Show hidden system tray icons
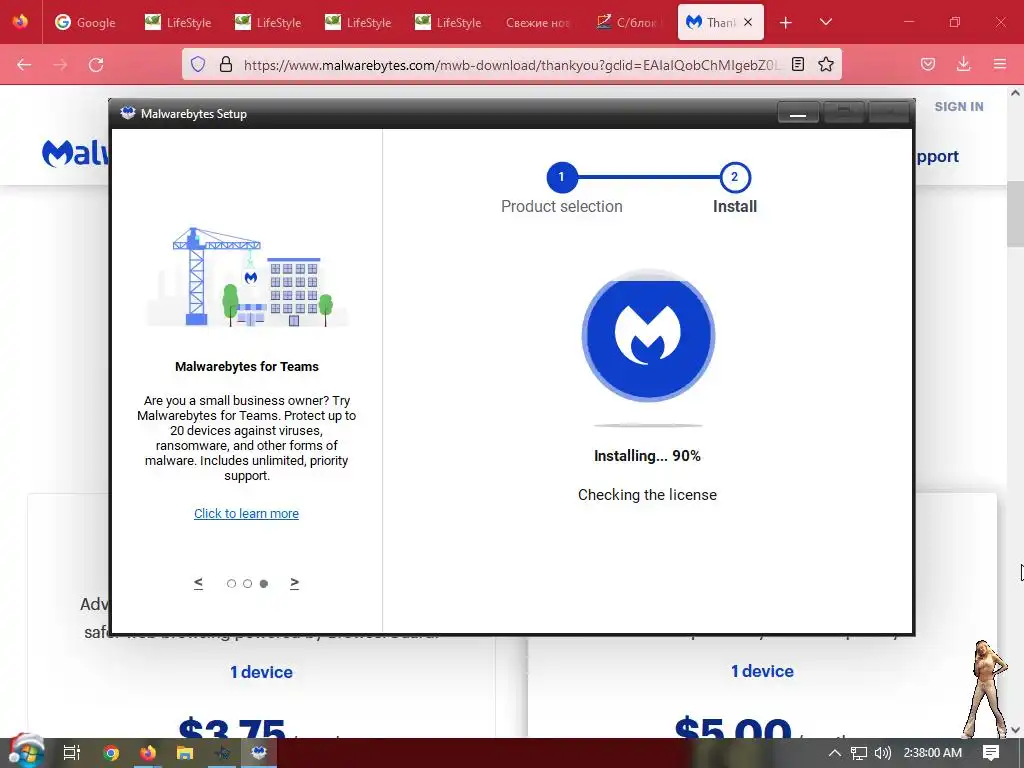 [835, 752]
